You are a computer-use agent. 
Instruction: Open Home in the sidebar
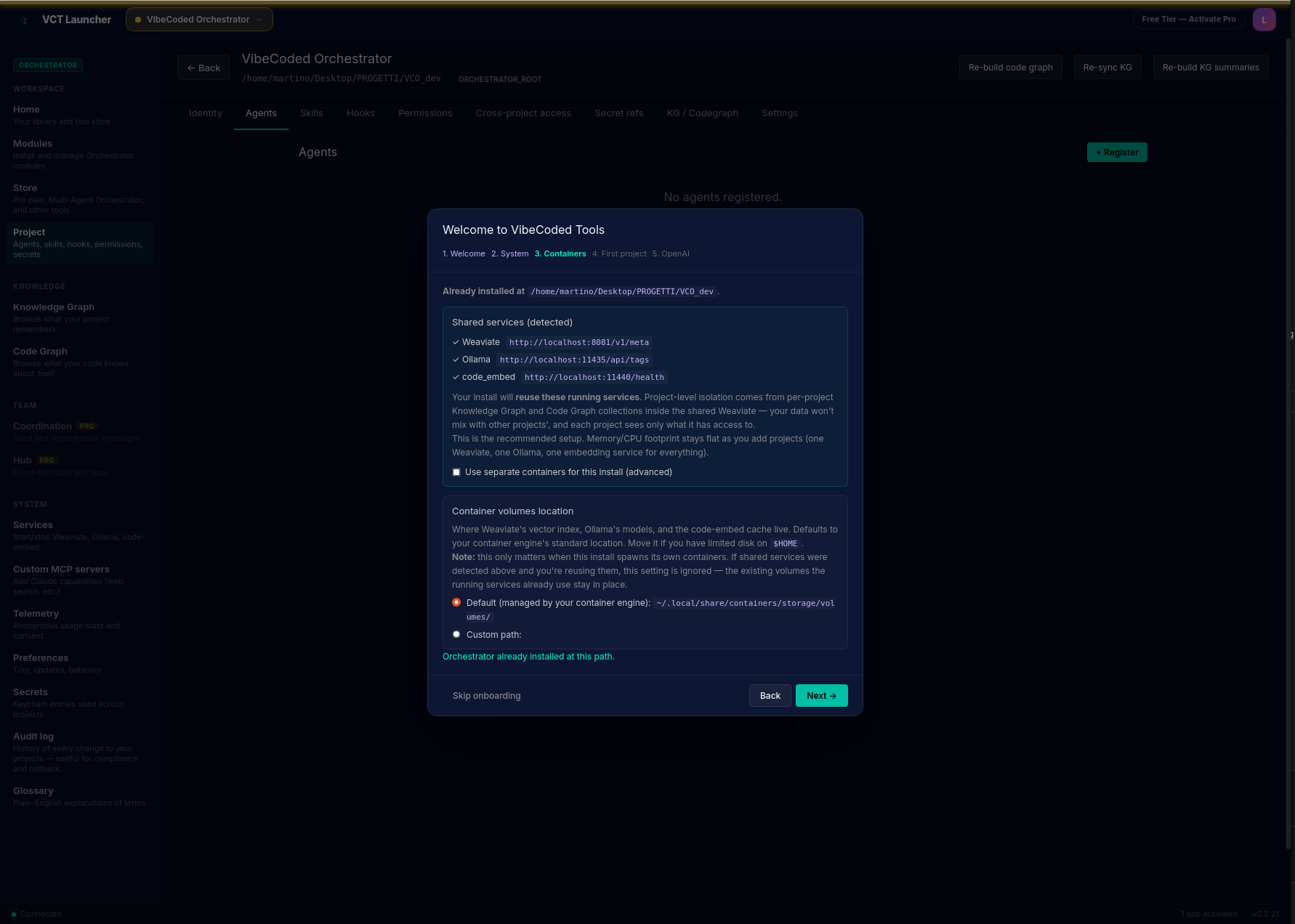tap(79, 115)
